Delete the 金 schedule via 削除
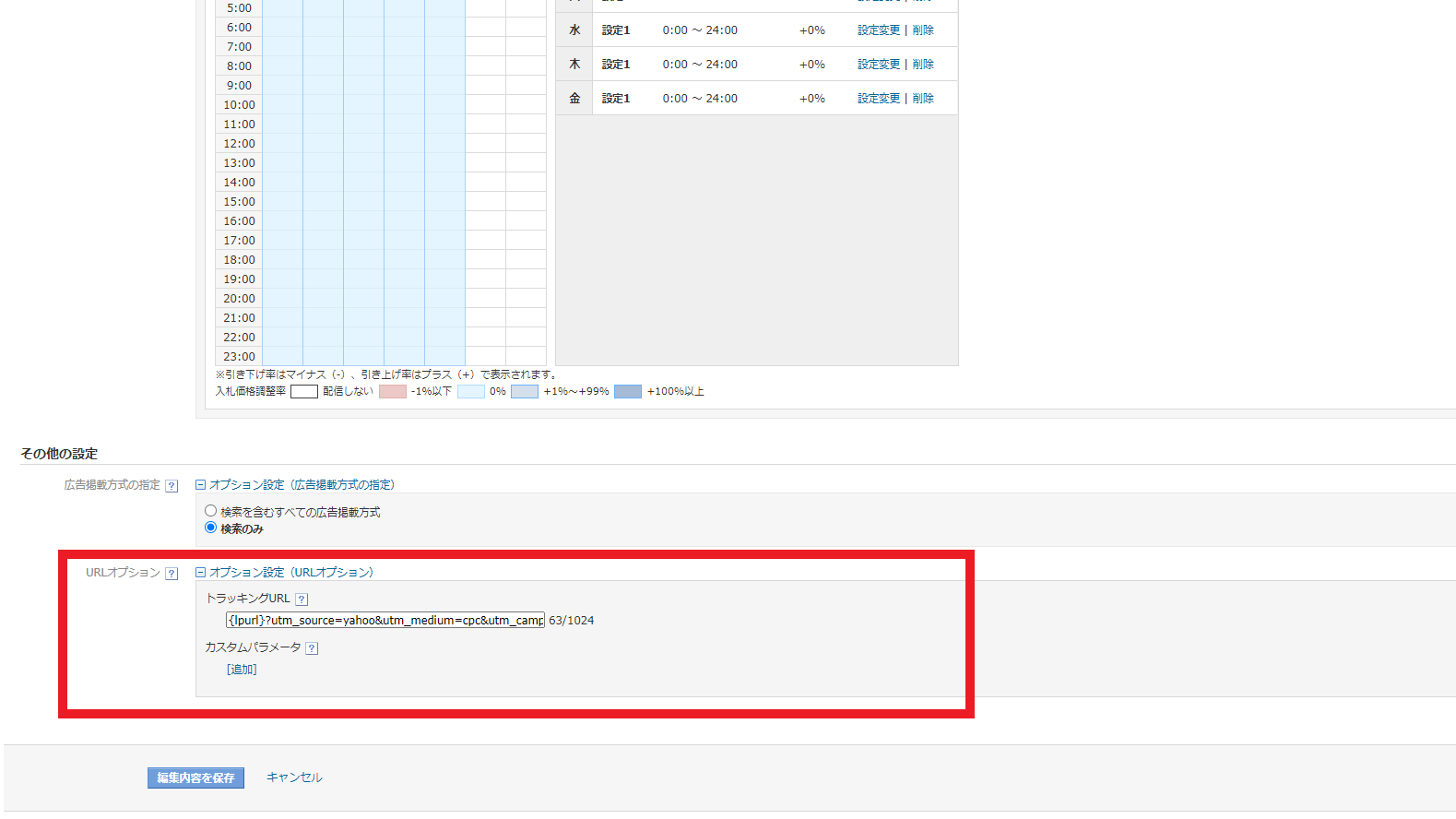The width and height of the screenshot is (1456, 819). coord(923,99)
